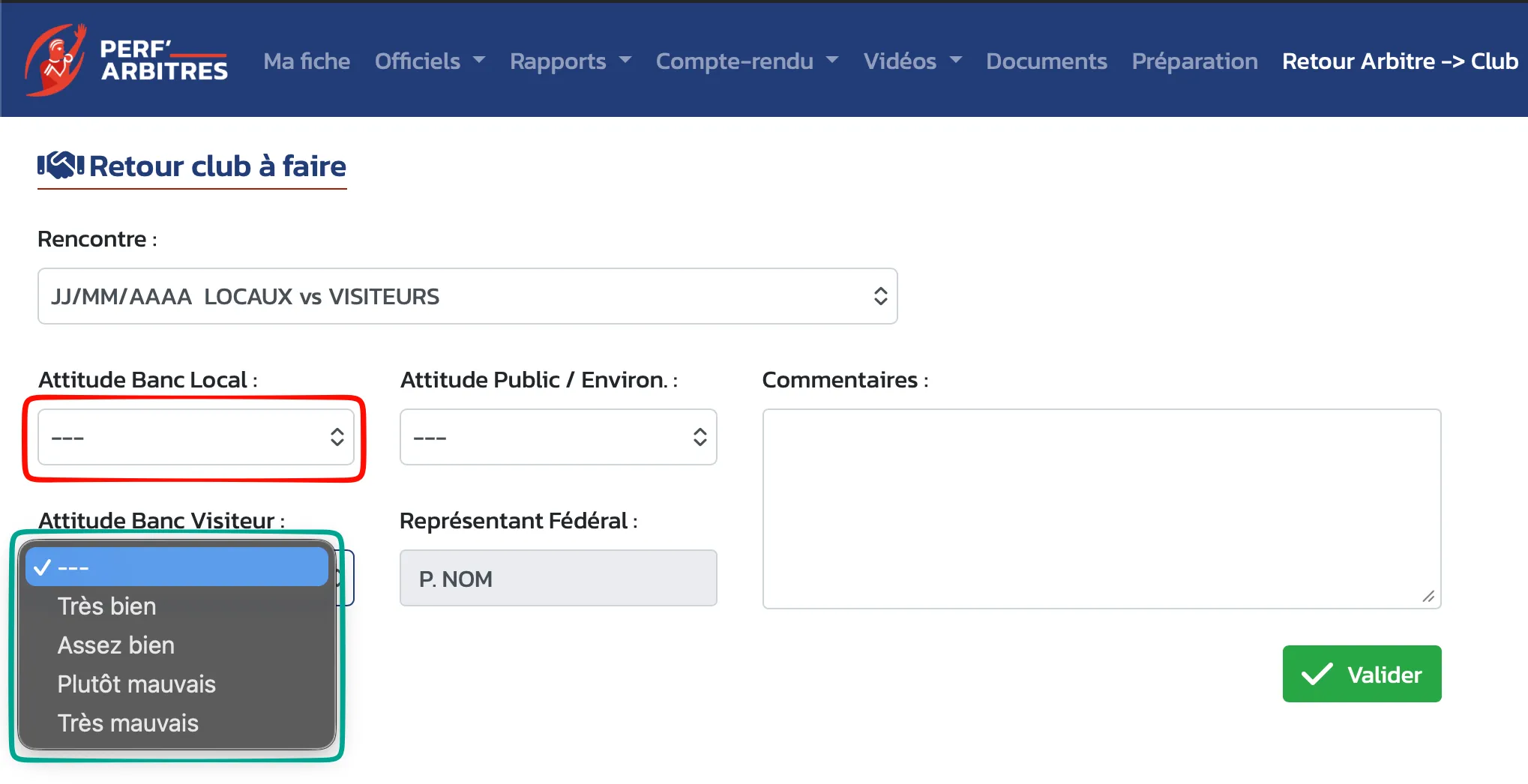Click the Représentant Fédéral field
The height and width of the screenshot is (784, 1528).
pyautogui.click(x=558, y=578)
